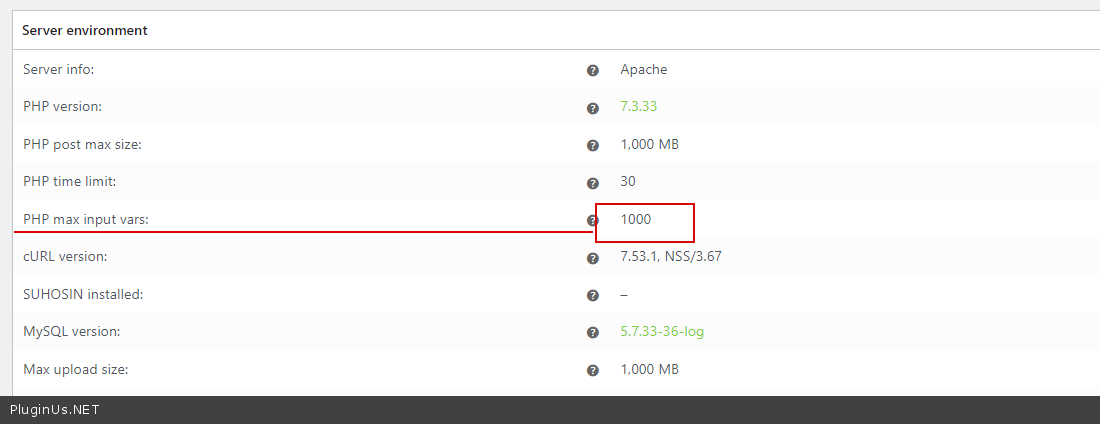This screenshot has width=1100, height=424.
Task: Click the Max upload size value 1,000 MB
Action: tap(649, 369)
